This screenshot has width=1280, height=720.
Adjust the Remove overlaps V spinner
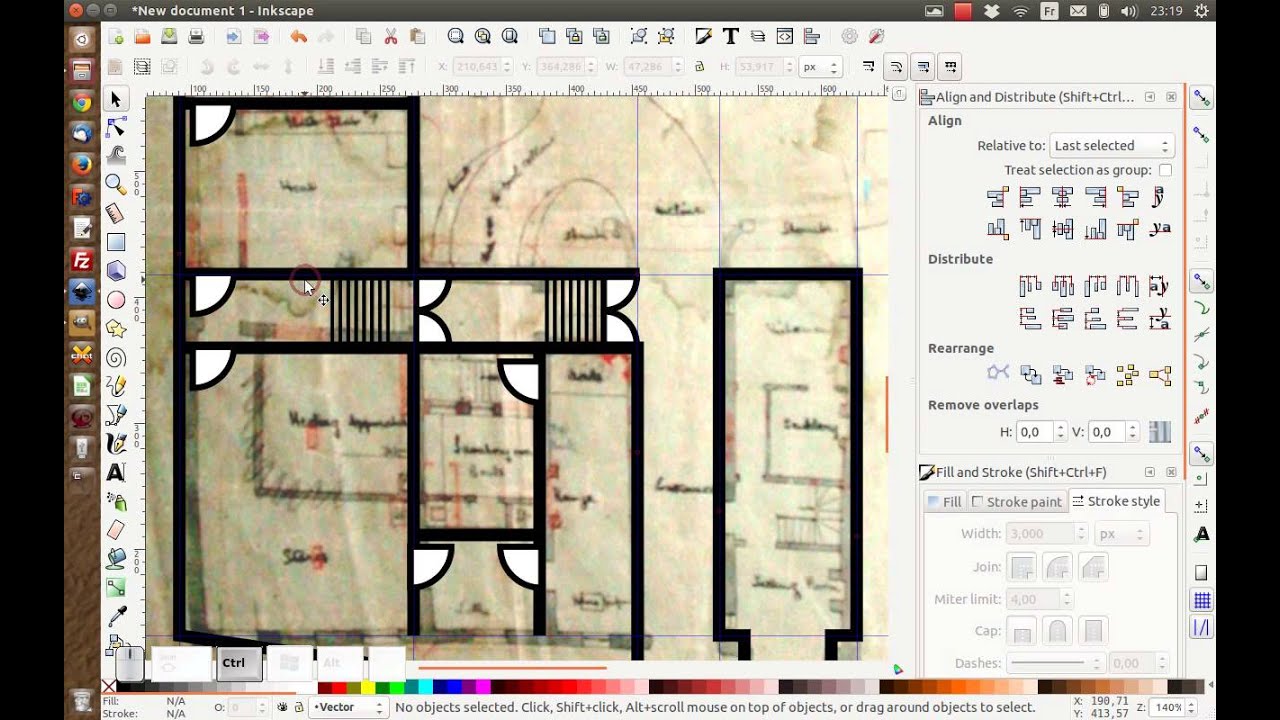1132,432
